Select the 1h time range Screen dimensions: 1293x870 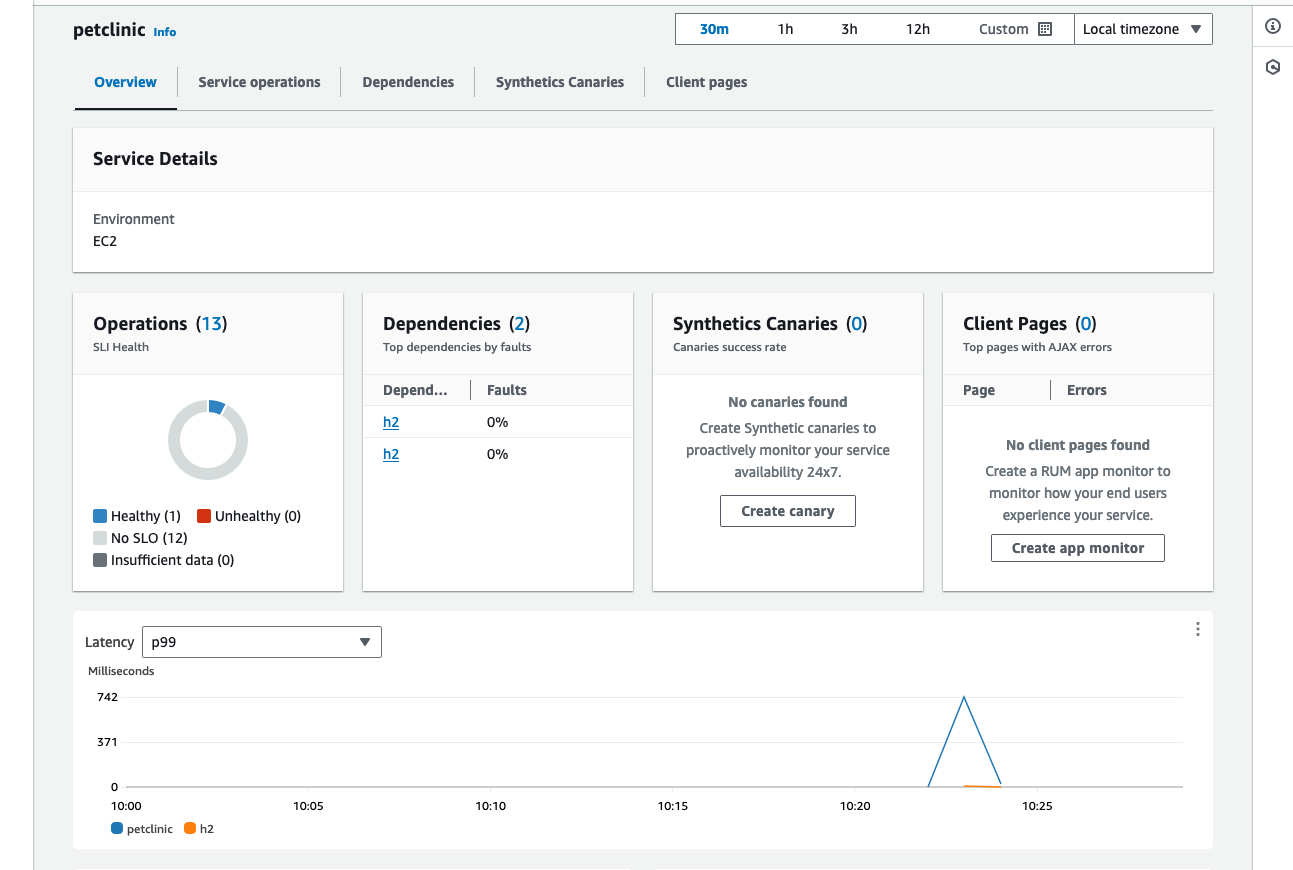tap(784, 28)
